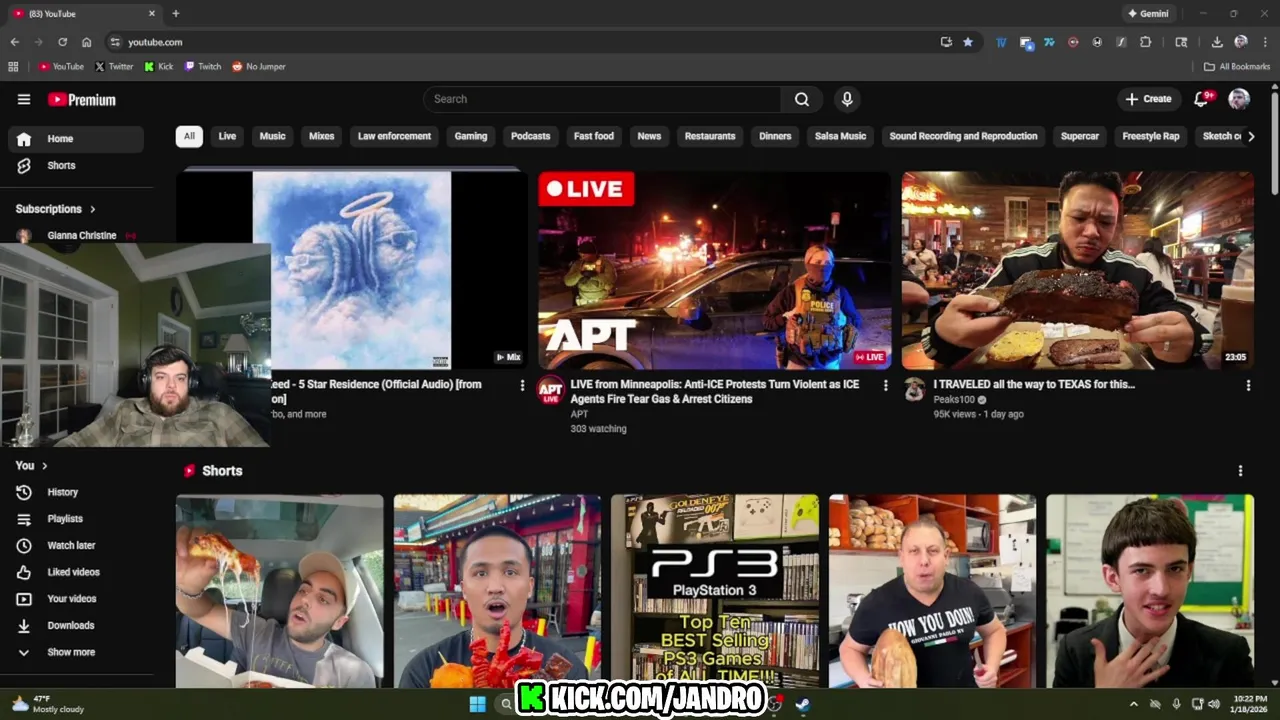Open Playlists in the sidebar
The height and width of the screenshot is (720, 1280).
(x=76, y=519)
